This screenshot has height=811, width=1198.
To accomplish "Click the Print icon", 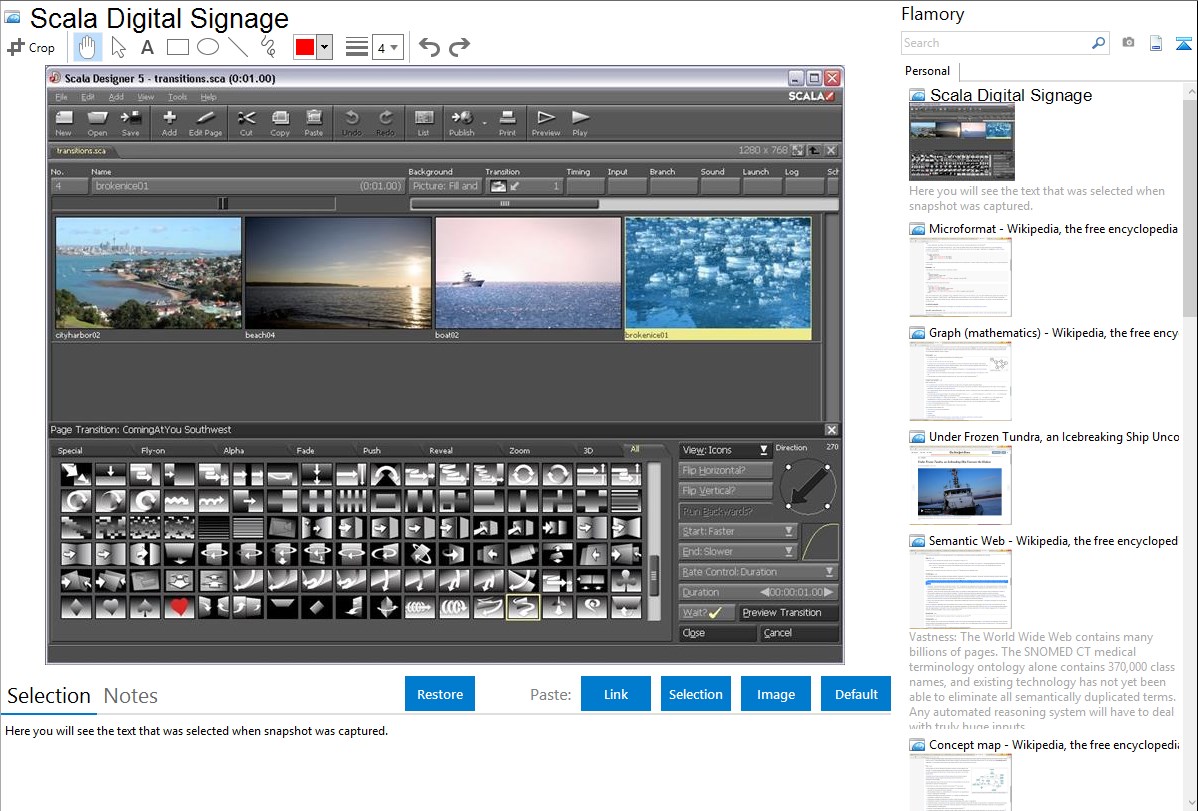I will click(507, 123).
